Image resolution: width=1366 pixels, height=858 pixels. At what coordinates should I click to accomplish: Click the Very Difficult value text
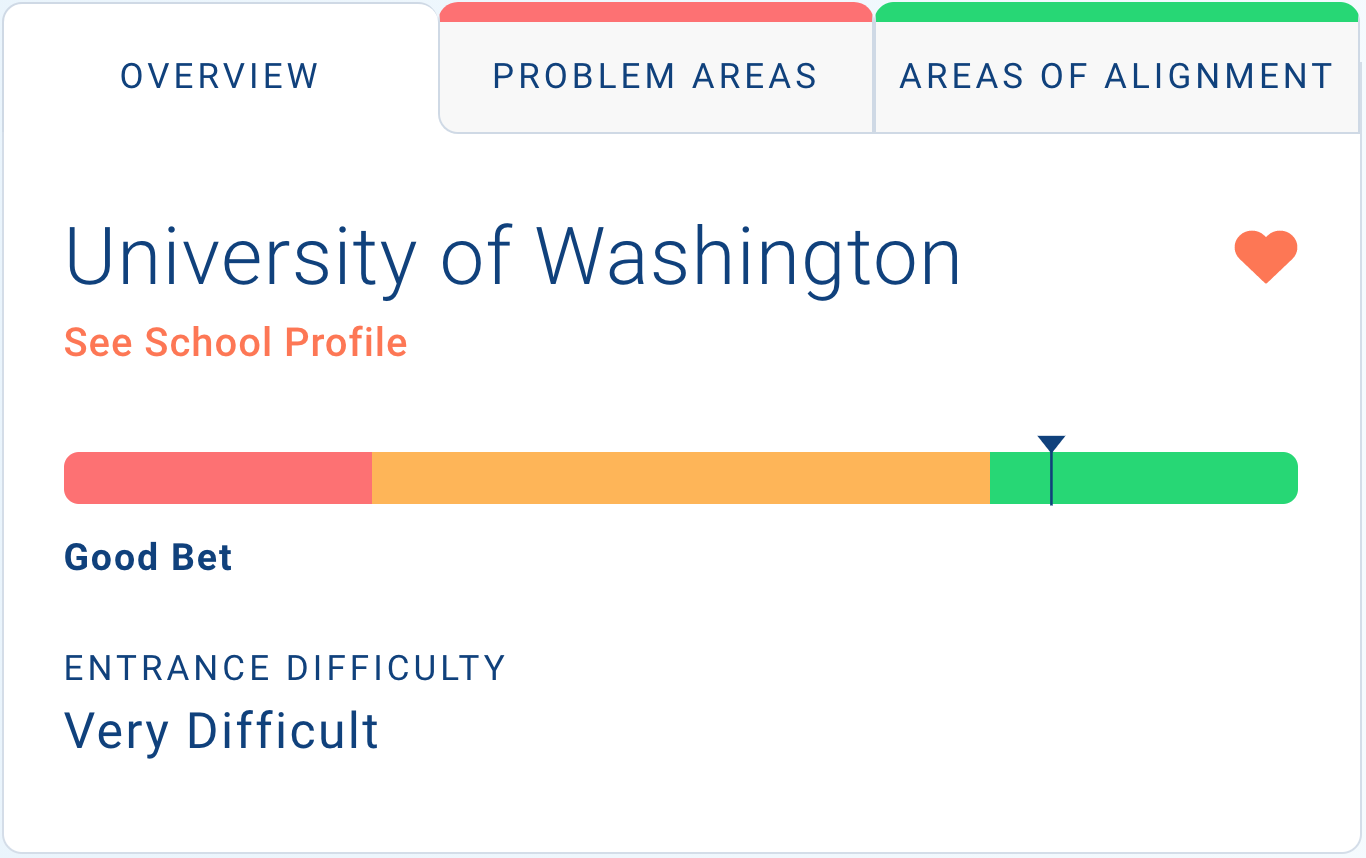pyautogui.click(x=222, y=731)
